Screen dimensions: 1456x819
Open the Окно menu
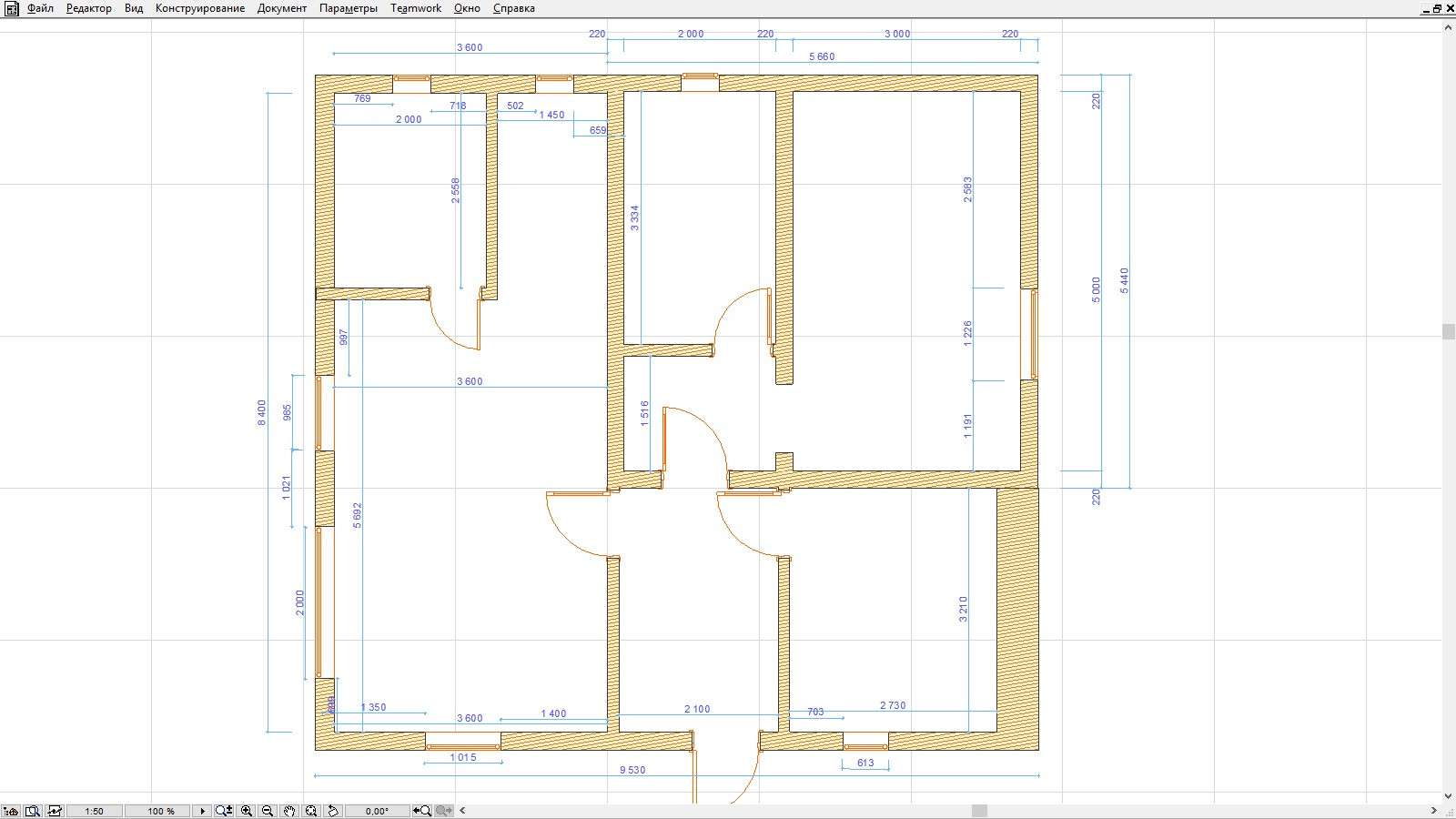click(467, 8)
